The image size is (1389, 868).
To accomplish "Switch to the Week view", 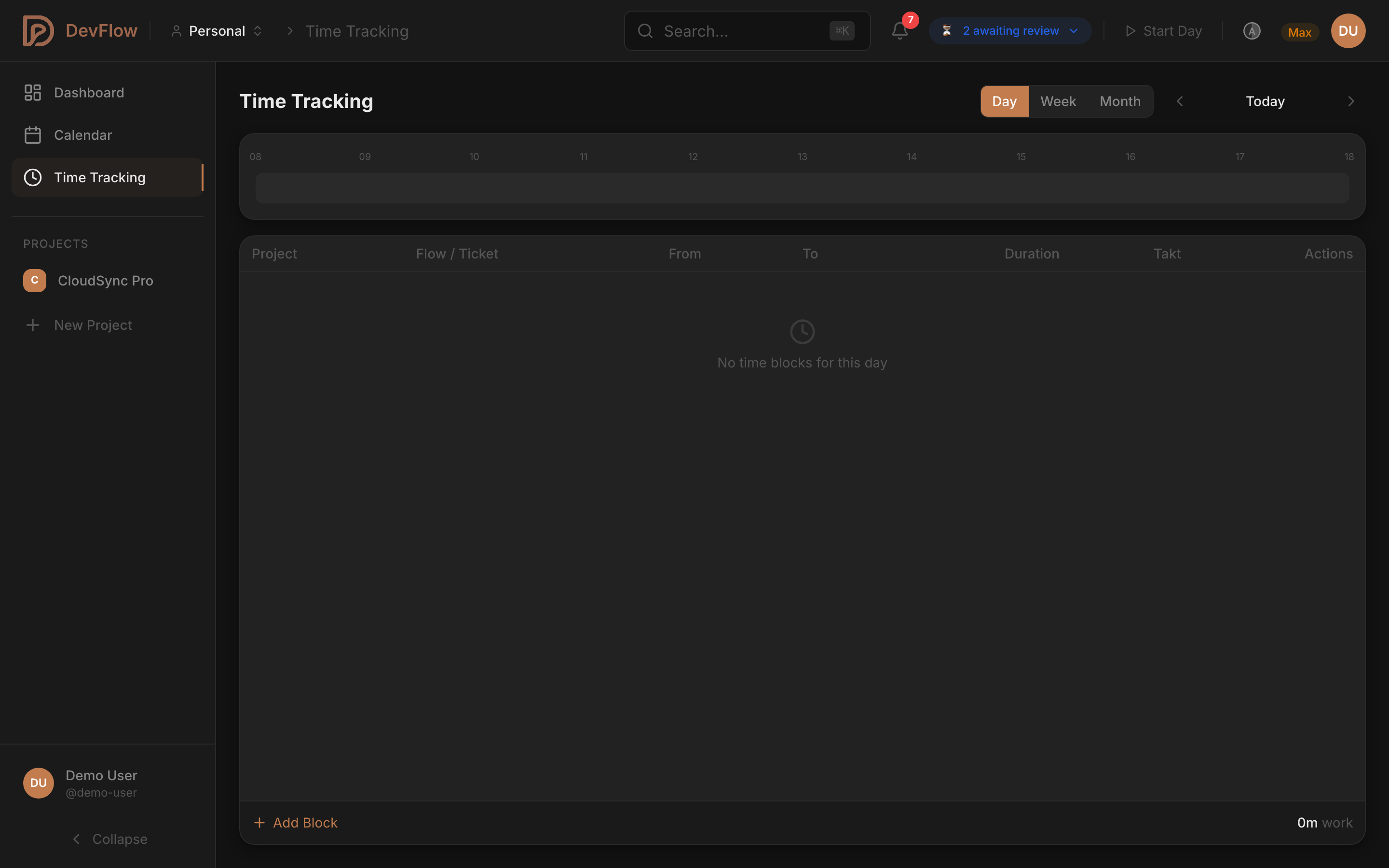I will pos(1058,101).
